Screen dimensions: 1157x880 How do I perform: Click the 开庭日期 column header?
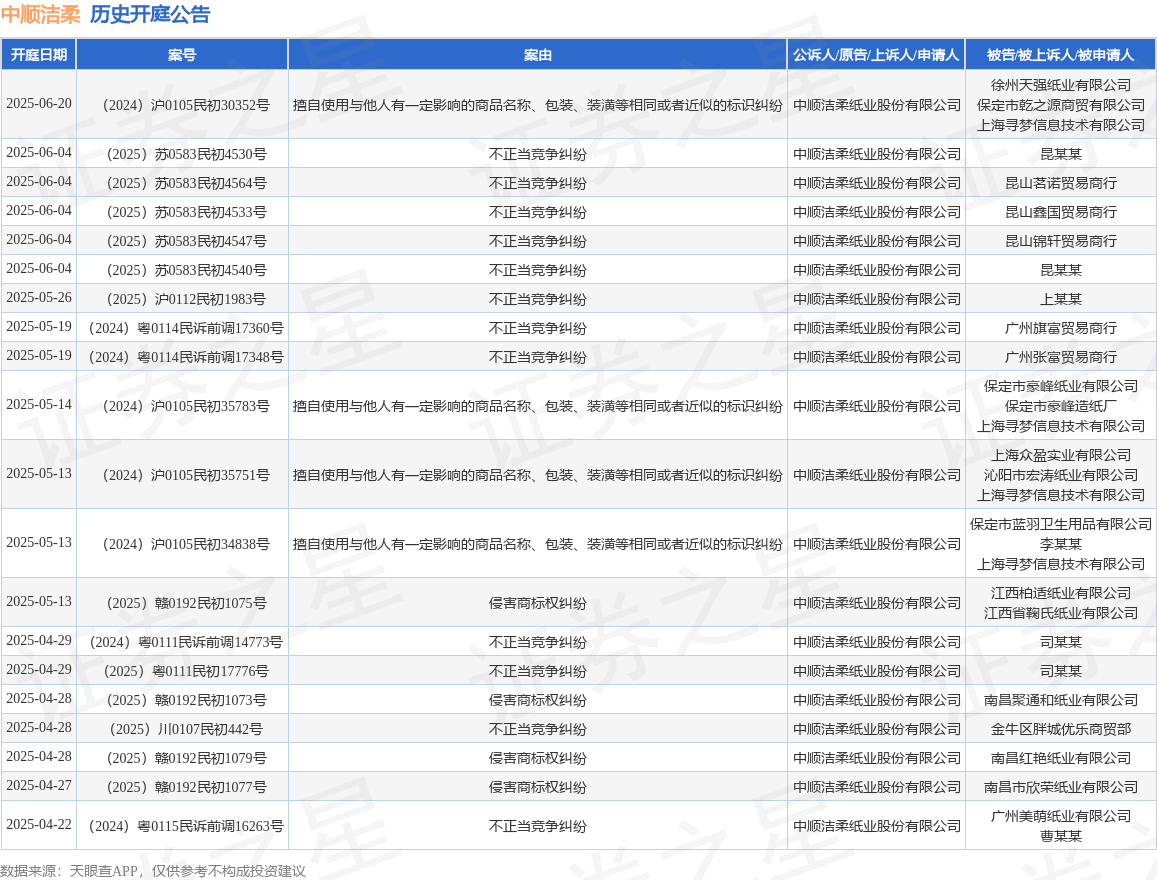tap(38, 55)
